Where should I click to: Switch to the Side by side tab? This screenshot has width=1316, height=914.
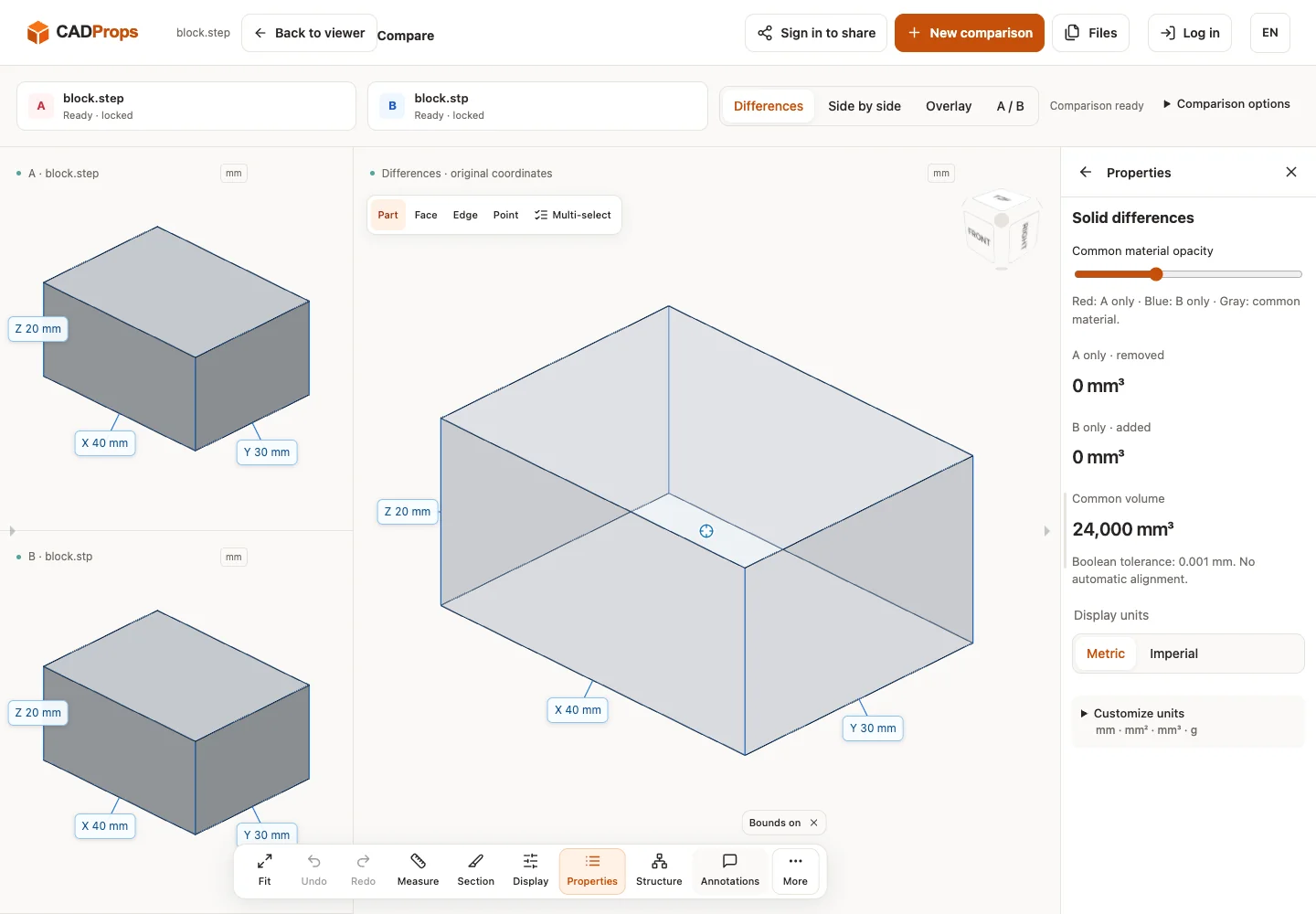[865, 106]
